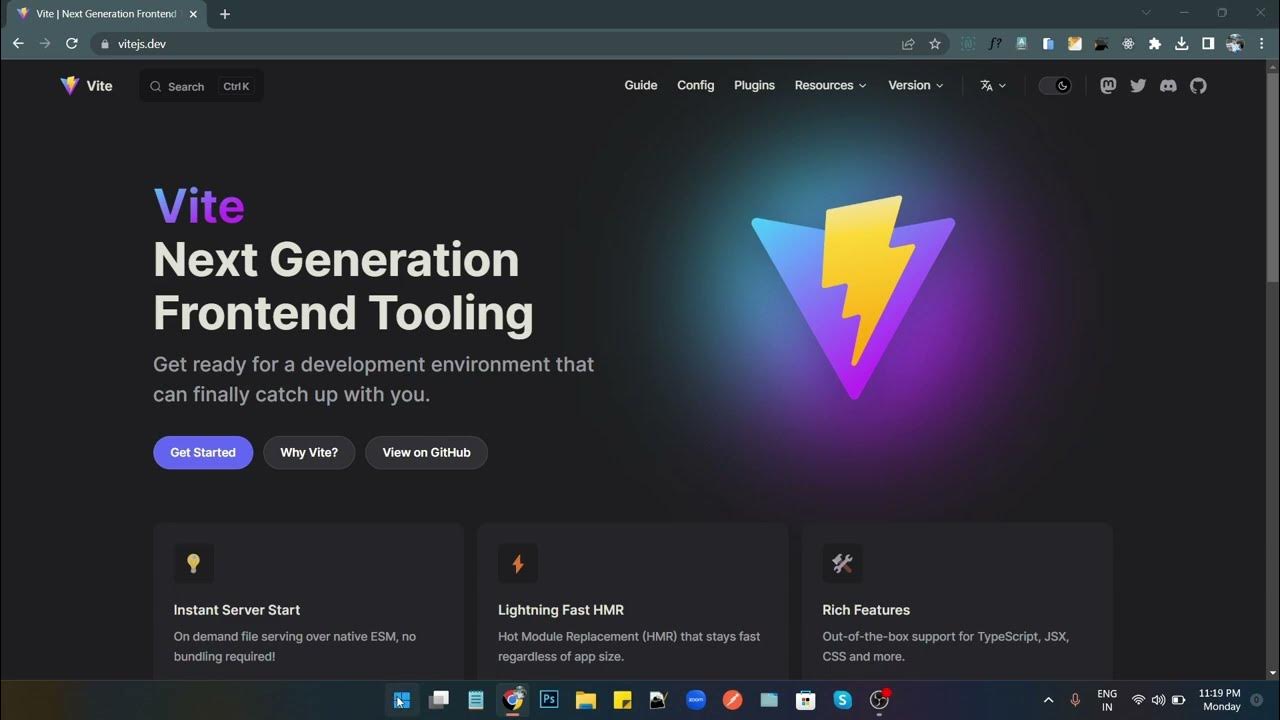Click the site lock icon in address bar
The width and height of the screenshot is (1280, 720).
click(104, 44)
